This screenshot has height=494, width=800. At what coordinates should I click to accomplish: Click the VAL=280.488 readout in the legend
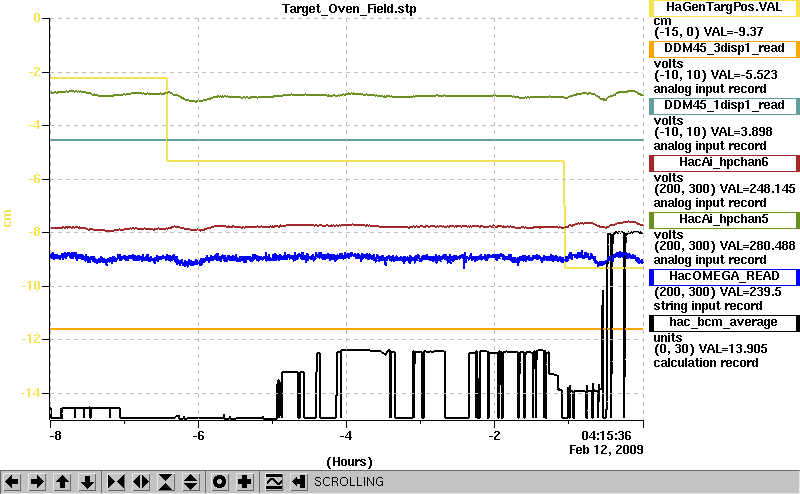click(x=758, y=246)
